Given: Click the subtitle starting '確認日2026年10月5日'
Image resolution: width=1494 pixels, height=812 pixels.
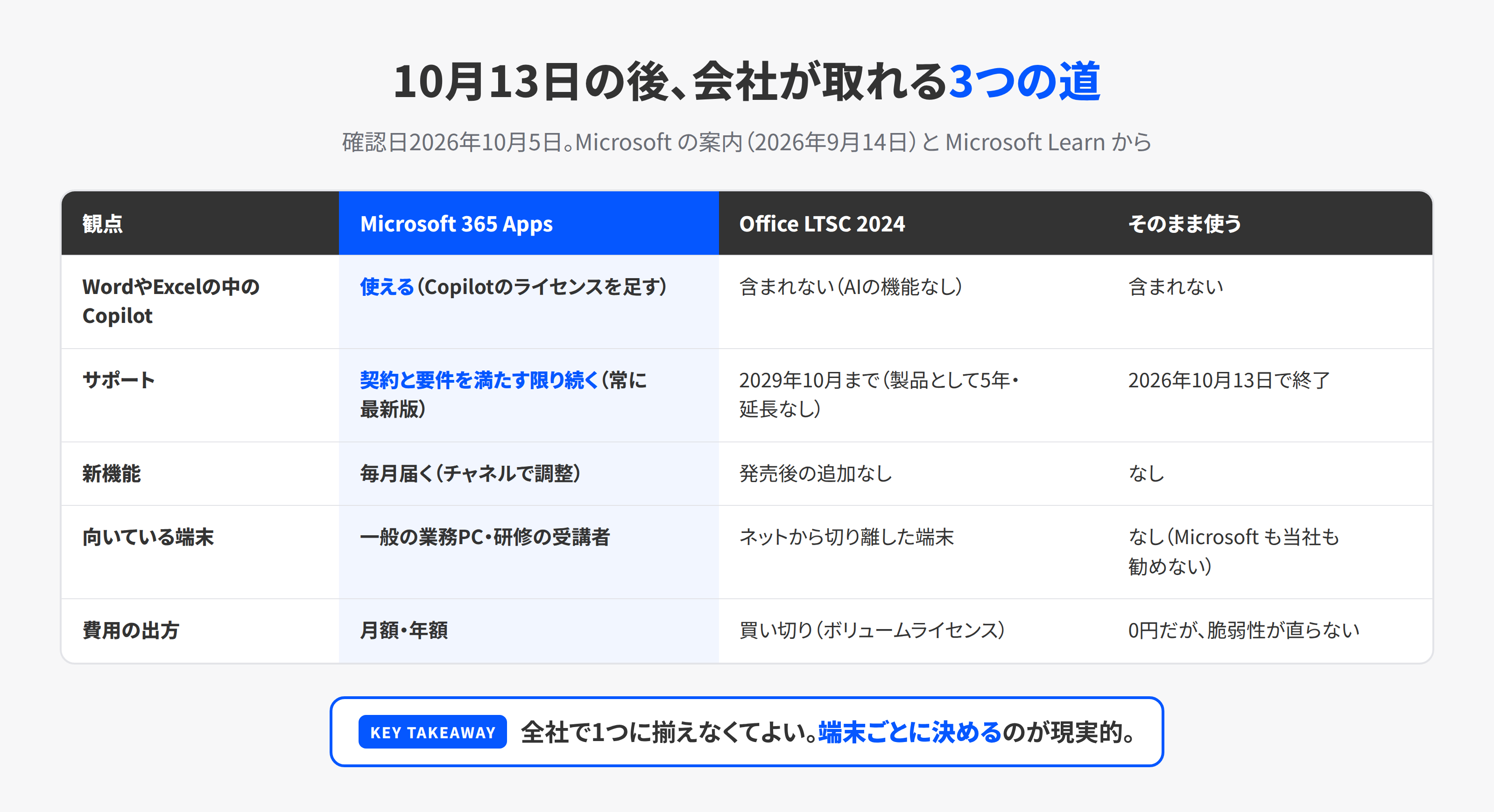Looking at the screenshot, I should tap(747, 142).
